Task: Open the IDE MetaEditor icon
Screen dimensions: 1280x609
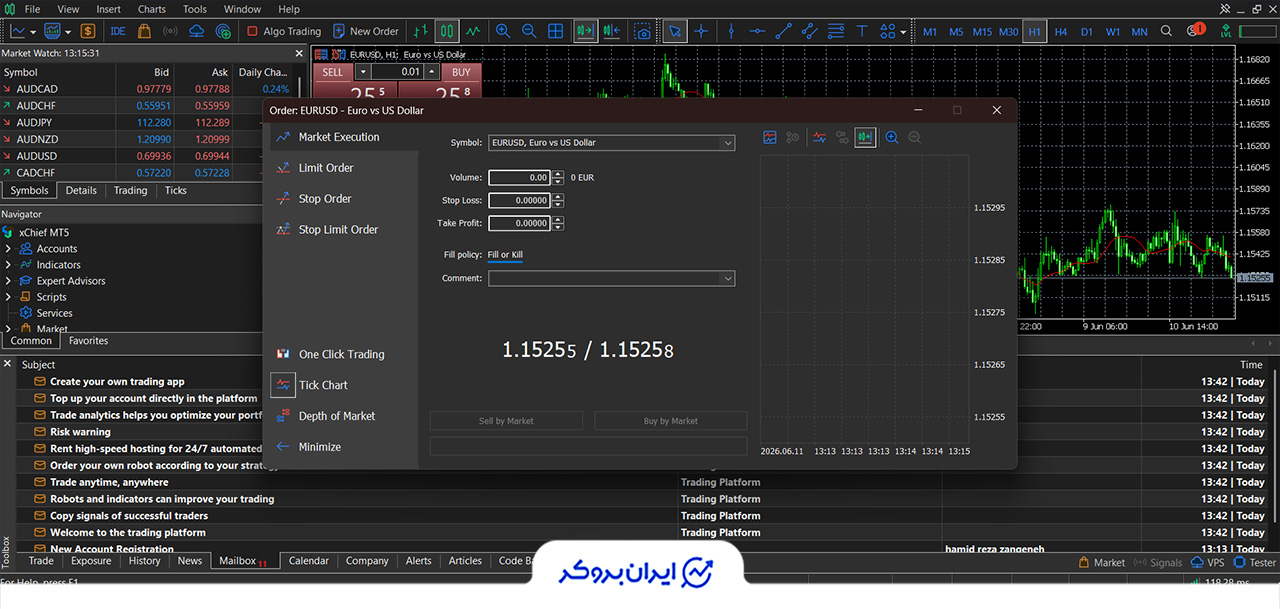Action: 118,31
